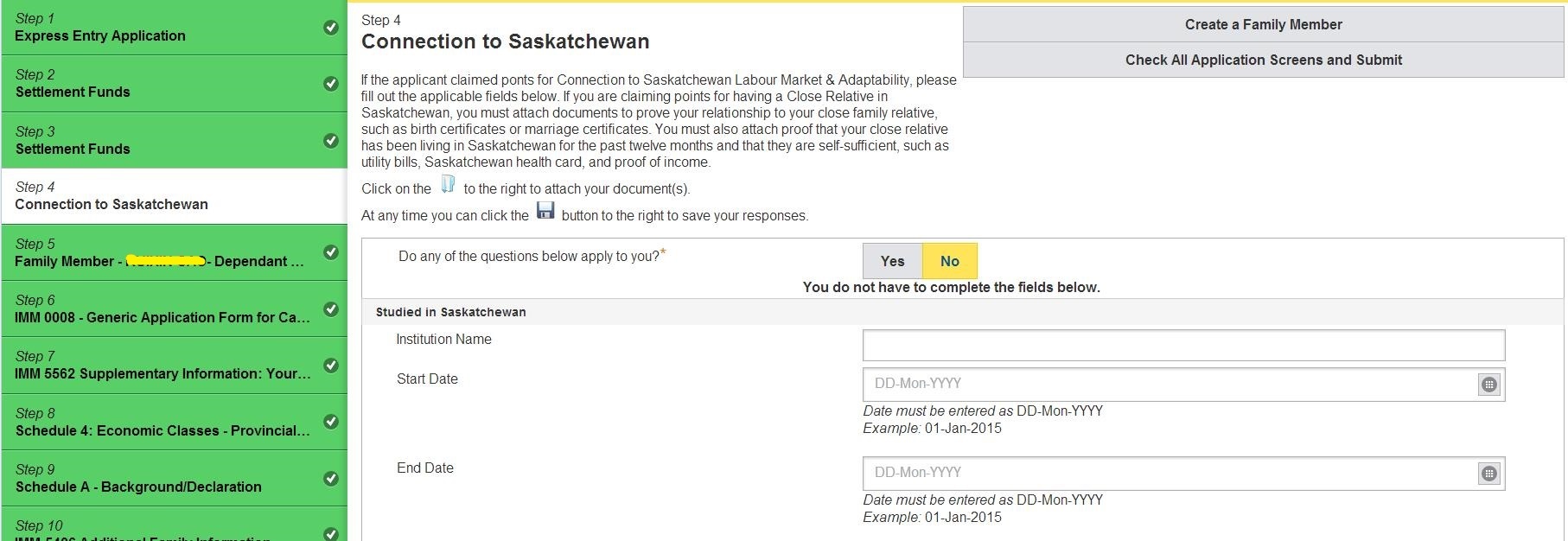Click into the Start Date field
The height and width of the screenshot is (541, 1568).
click(1167, 385)
